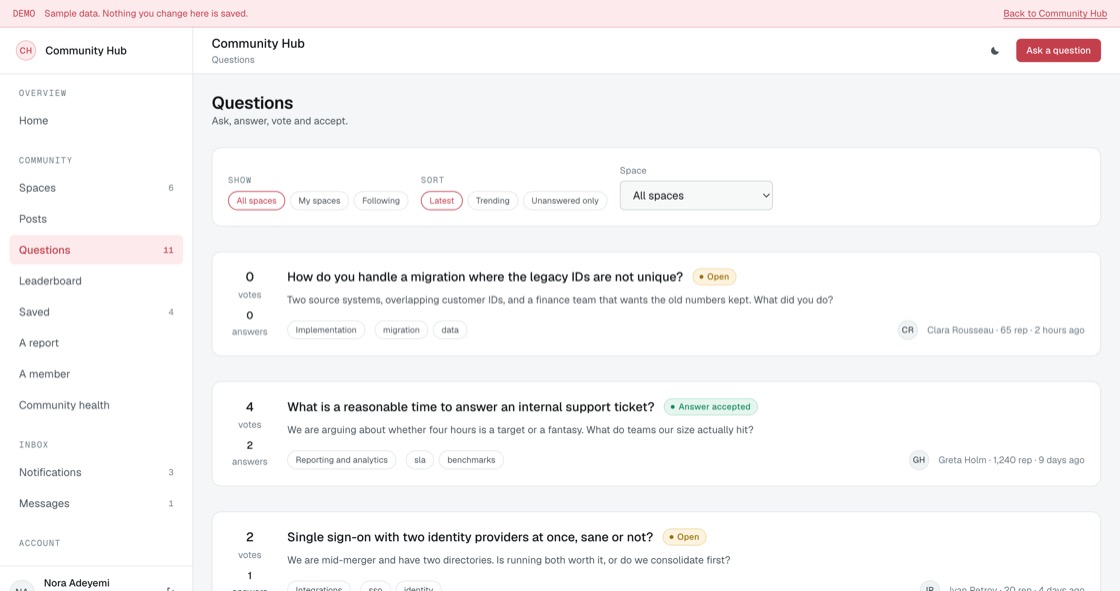Click the Implementation tag
Viewport: 1120px width, 591px height.
point(326,330)
